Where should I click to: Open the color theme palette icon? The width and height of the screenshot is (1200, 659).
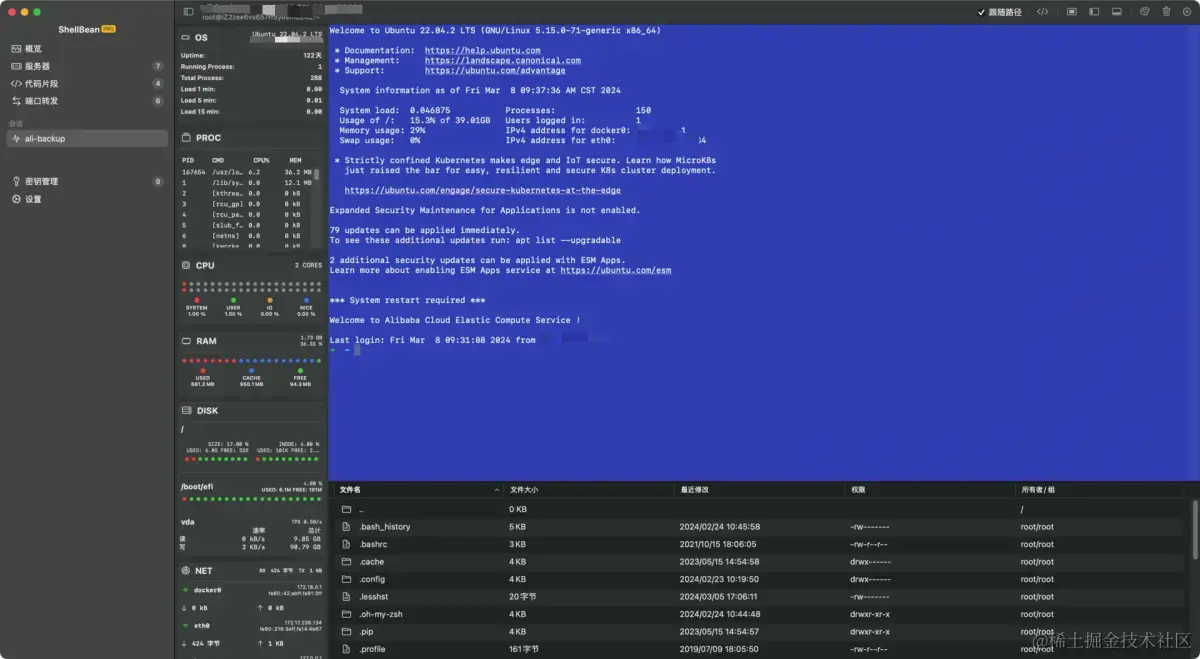tap(1145, 12)
